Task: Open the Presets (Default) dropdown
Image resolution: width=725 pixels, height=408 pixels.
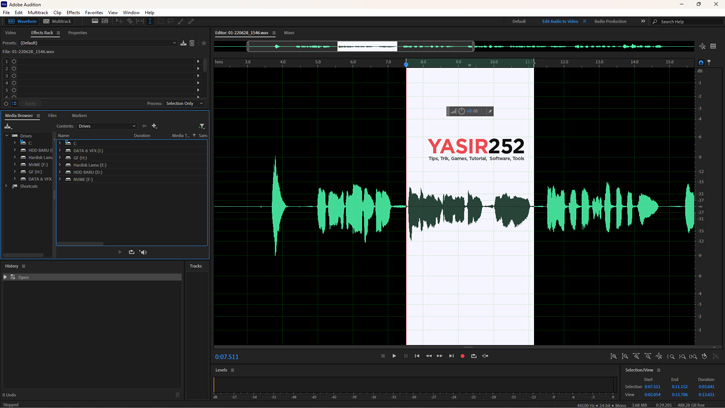Action: click(98, 43)
